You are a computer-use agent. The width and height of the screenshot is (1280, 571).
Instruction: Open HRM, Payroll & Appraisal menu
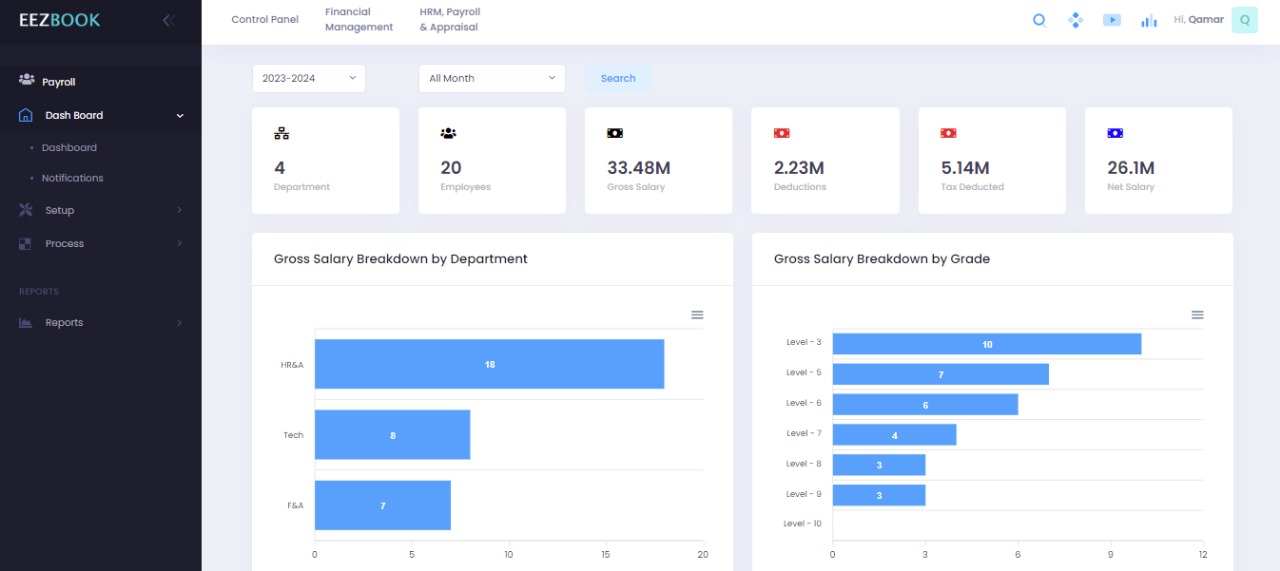449,20
